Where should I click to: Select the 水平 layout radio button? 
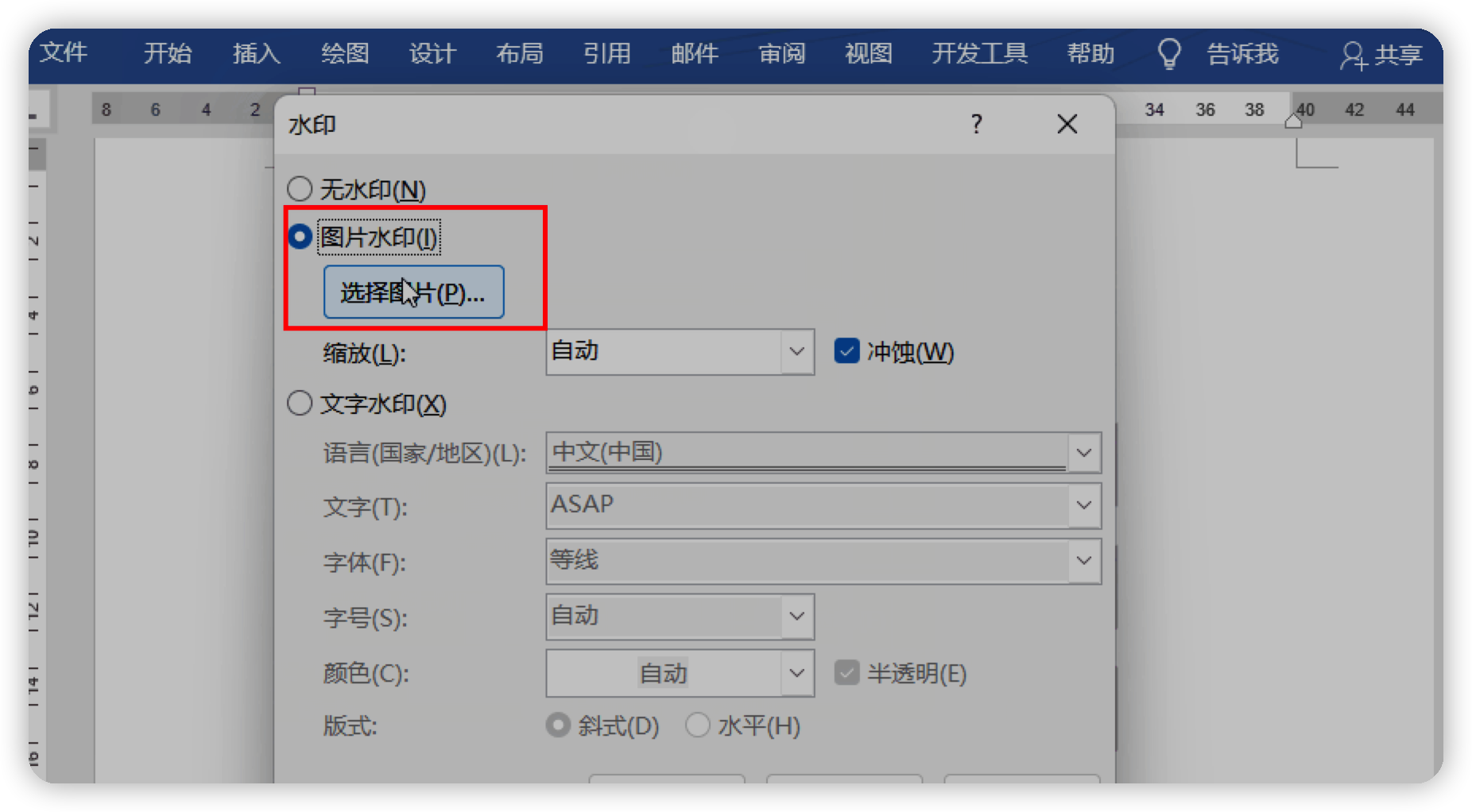click(x=698, y=725)
